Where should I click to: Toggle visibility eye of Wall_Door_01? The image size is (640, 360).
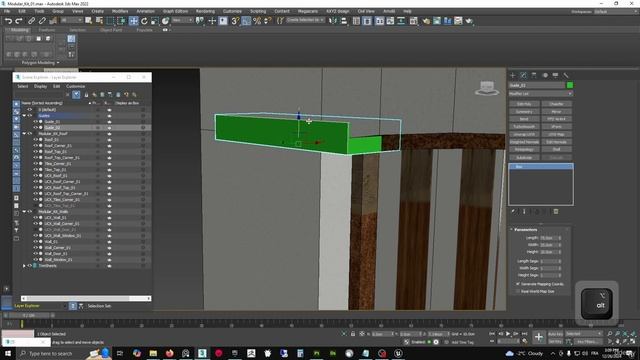[36, 253]
